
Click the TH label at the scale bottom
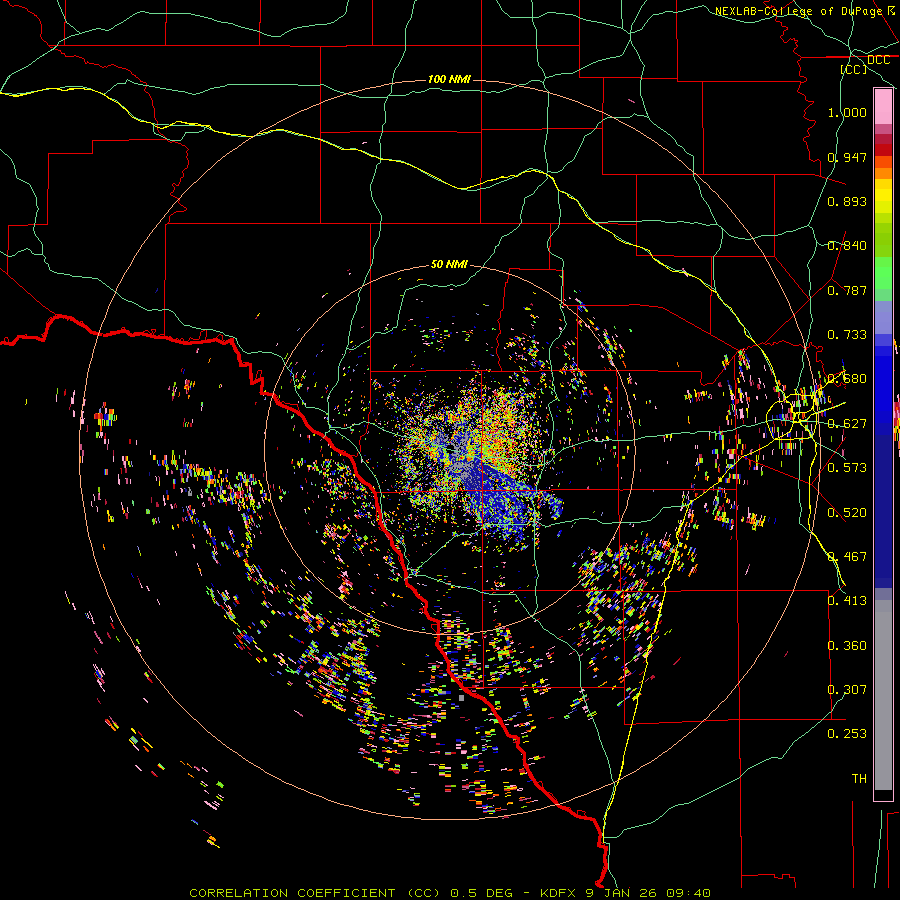859,779
